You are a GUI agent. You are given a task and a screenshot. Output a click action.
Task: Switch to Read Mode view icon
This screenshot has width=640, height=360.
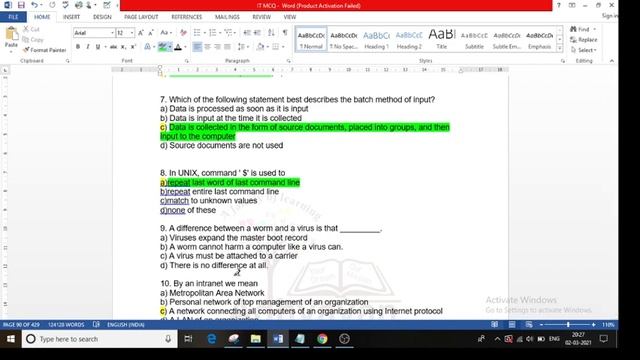494,324
